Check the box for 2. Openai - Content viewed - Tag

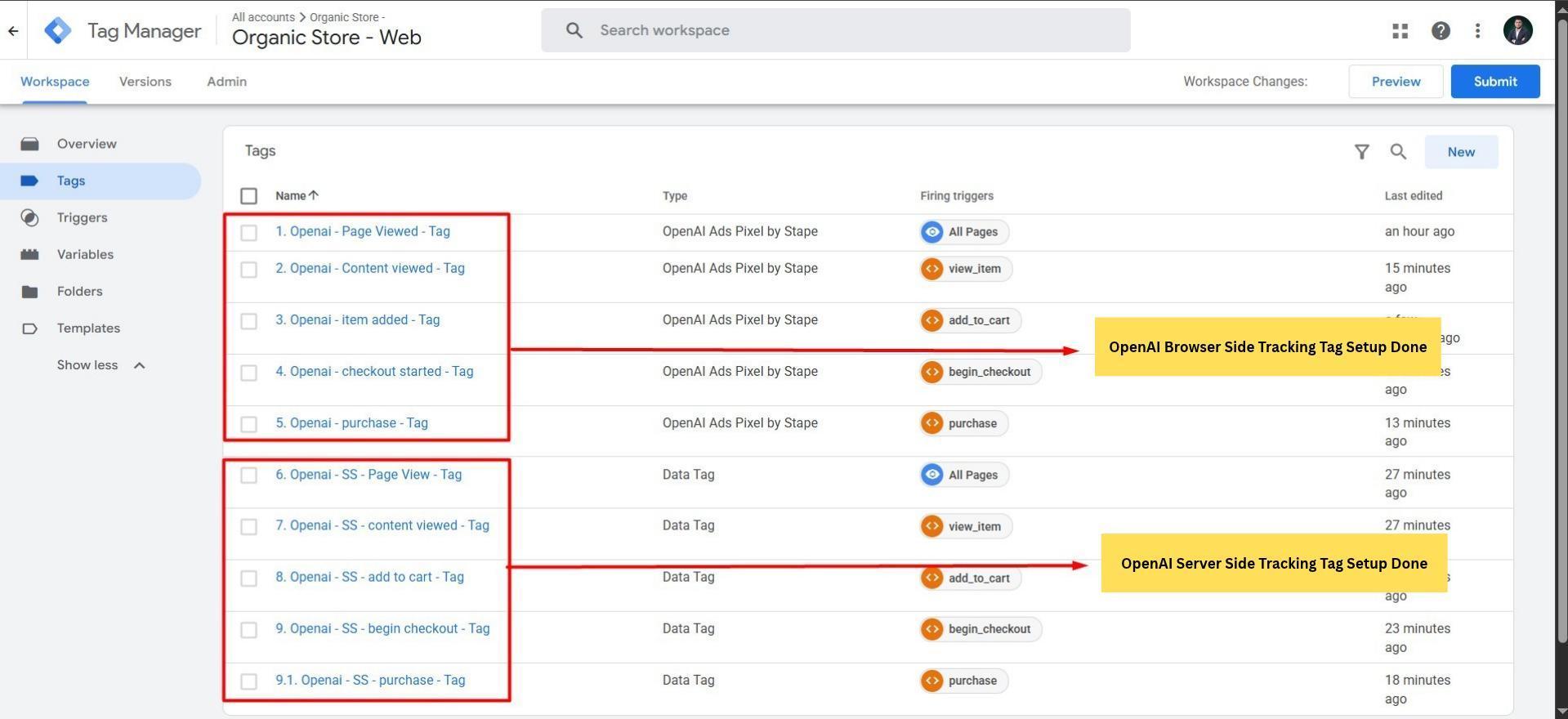pyautogui.click(x=249, y=270)
